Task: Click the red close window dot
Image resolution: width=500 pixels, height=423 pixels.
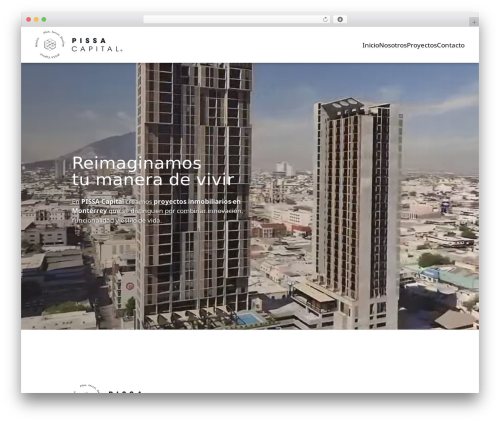Action: coord(29,19)
